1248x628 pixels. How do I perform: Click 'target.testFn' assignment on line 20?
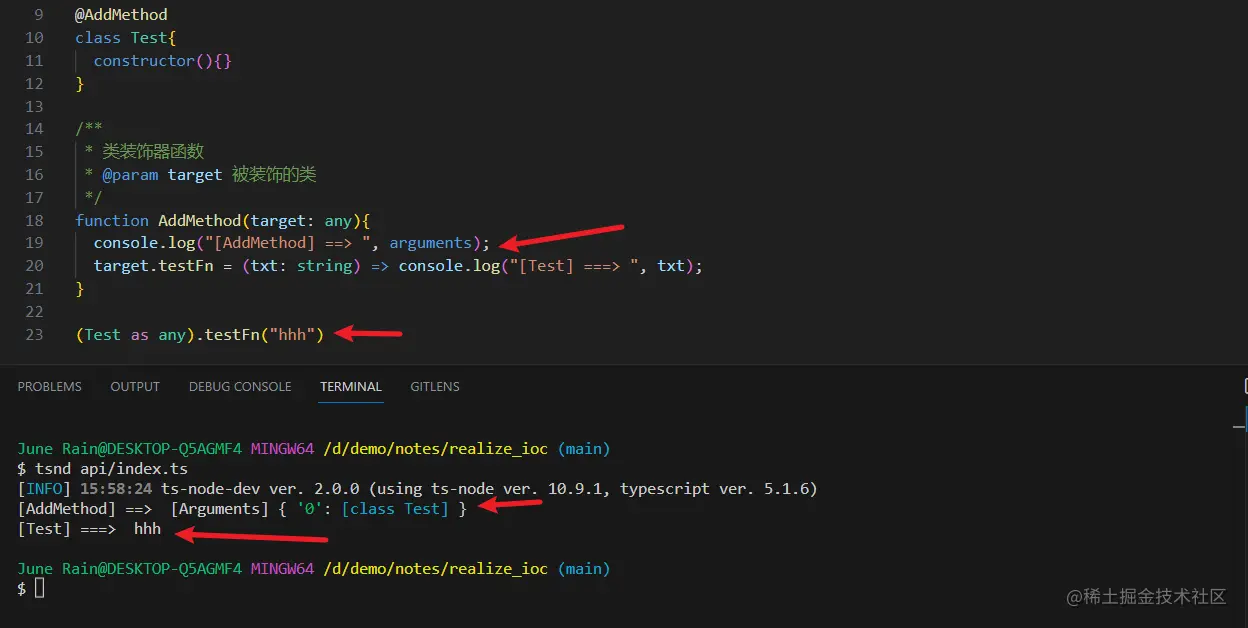tap(154, 266)
